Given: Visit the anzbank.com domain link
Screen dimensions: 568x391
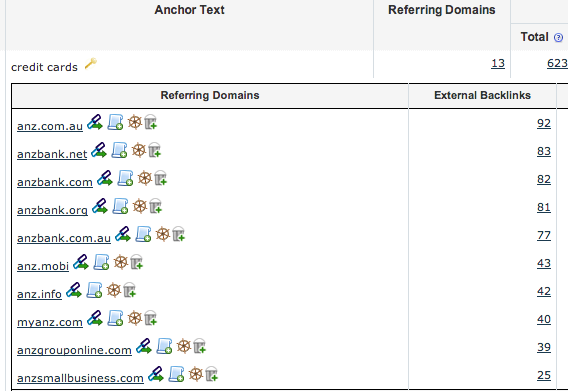Looking at the screenshot, I should point(55,182).
